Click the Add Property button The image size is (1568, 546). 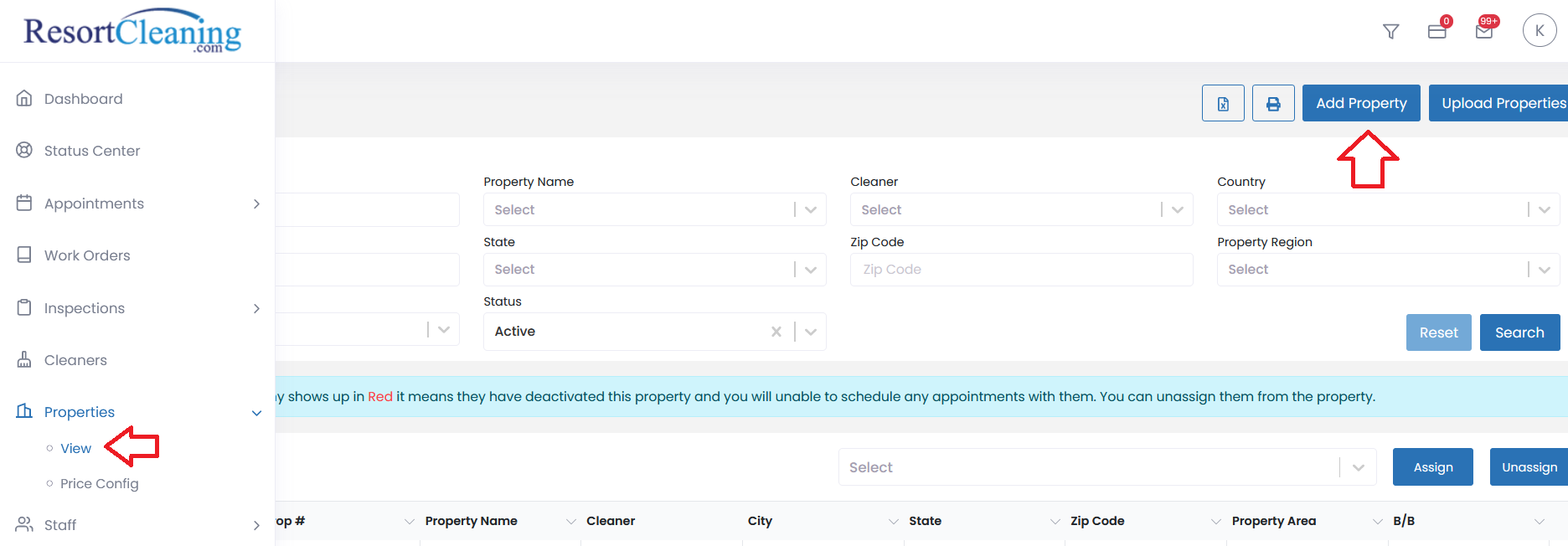pyautogui.click(x=1360, y=104)
